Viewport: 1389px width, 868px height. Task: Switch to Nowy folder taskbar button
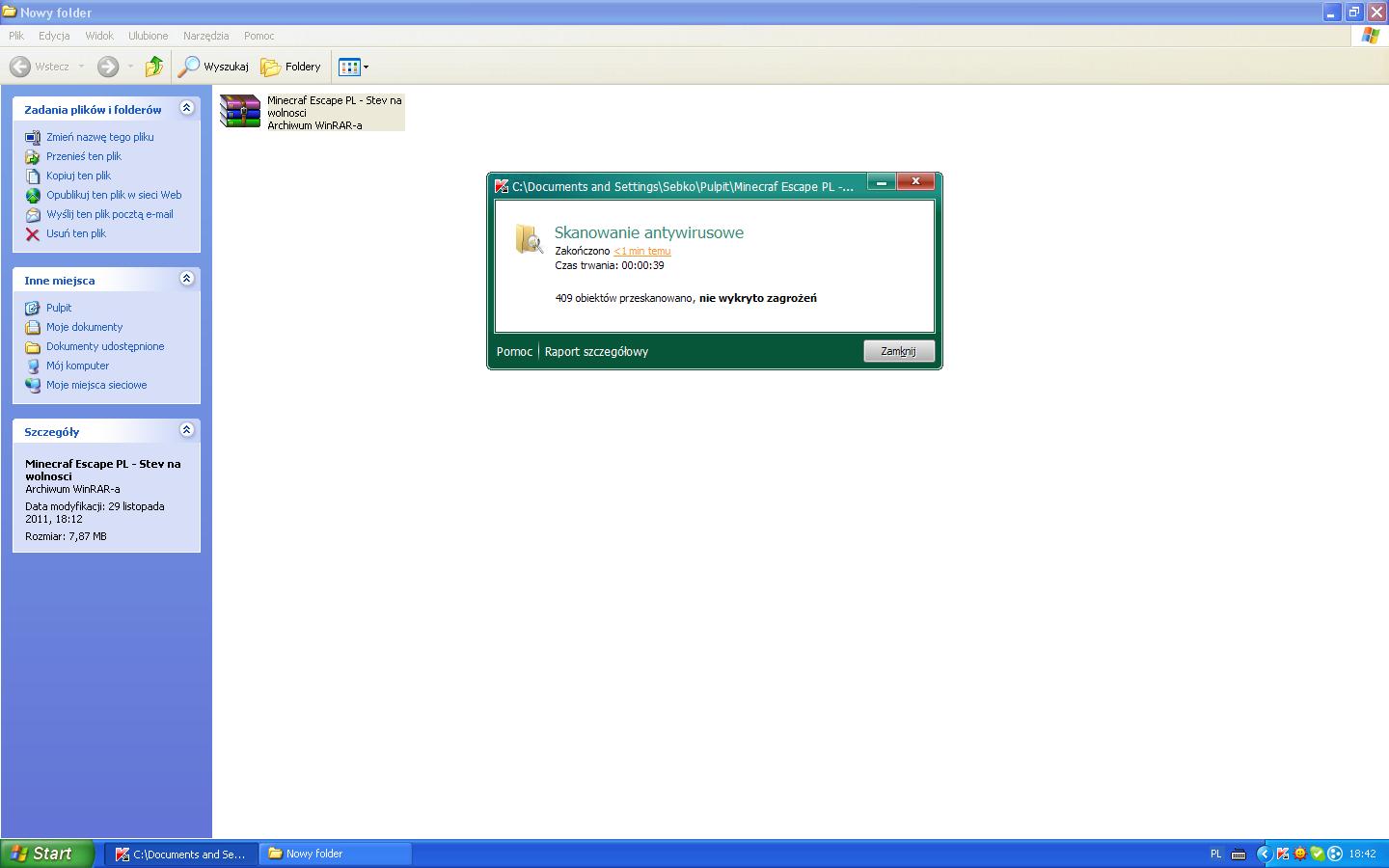click(336, 854)
